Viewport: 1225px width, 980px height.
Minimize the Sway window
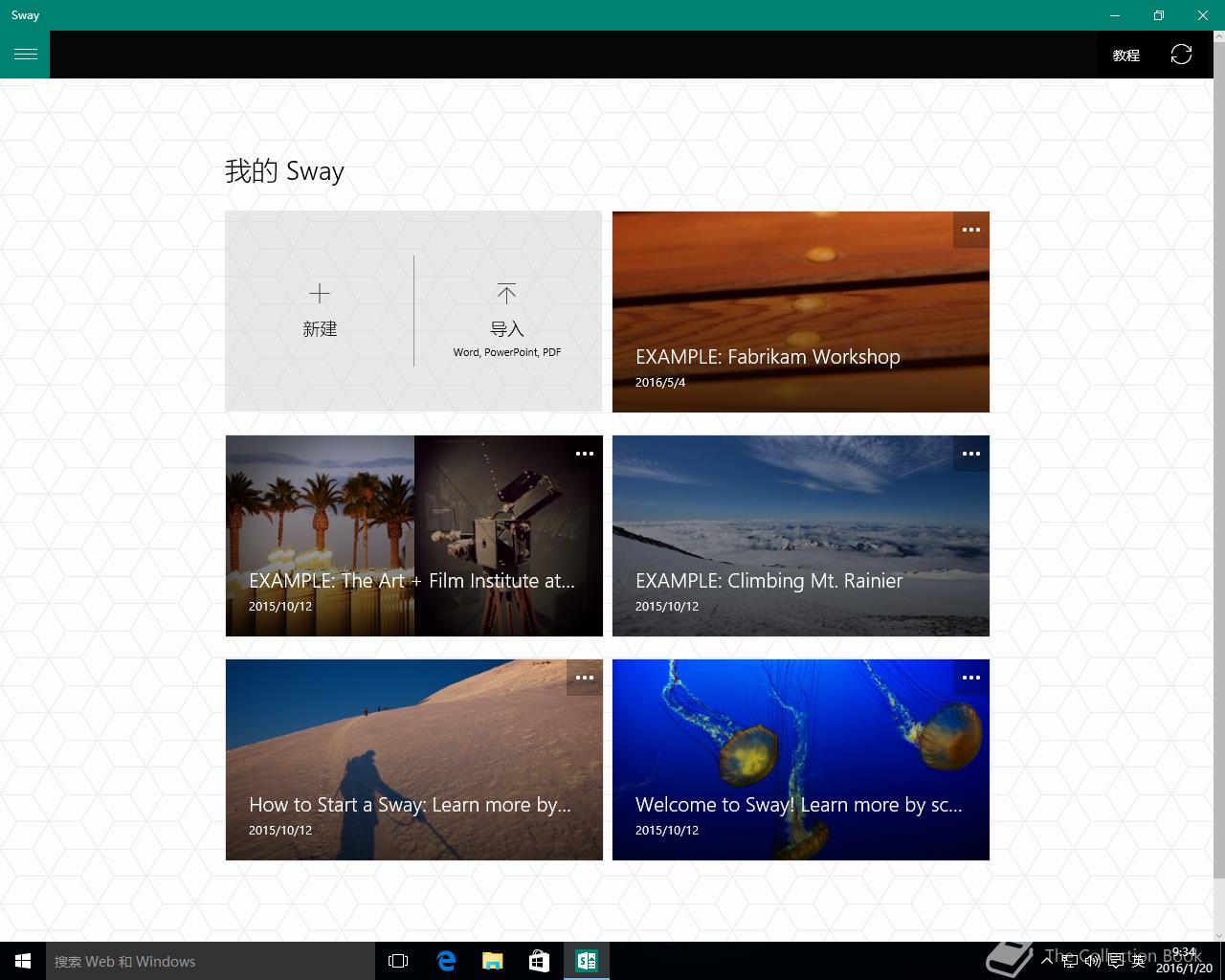click(1115, 15)
